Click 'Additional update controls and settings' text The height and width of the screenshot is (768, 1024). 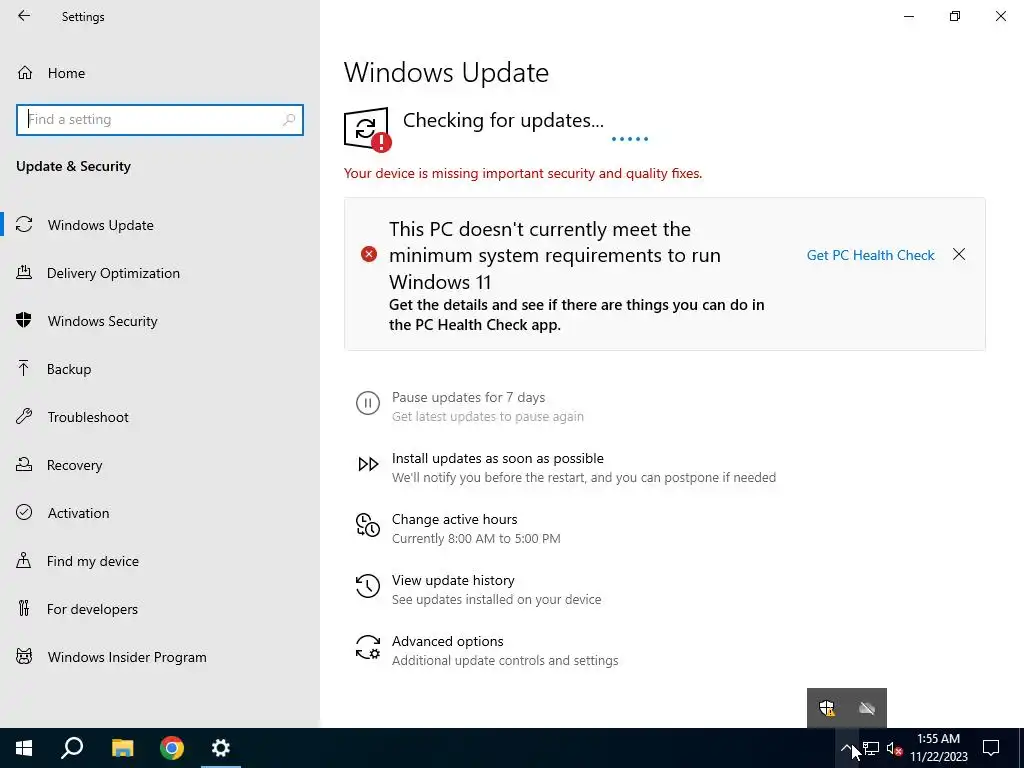pos(505,660)
